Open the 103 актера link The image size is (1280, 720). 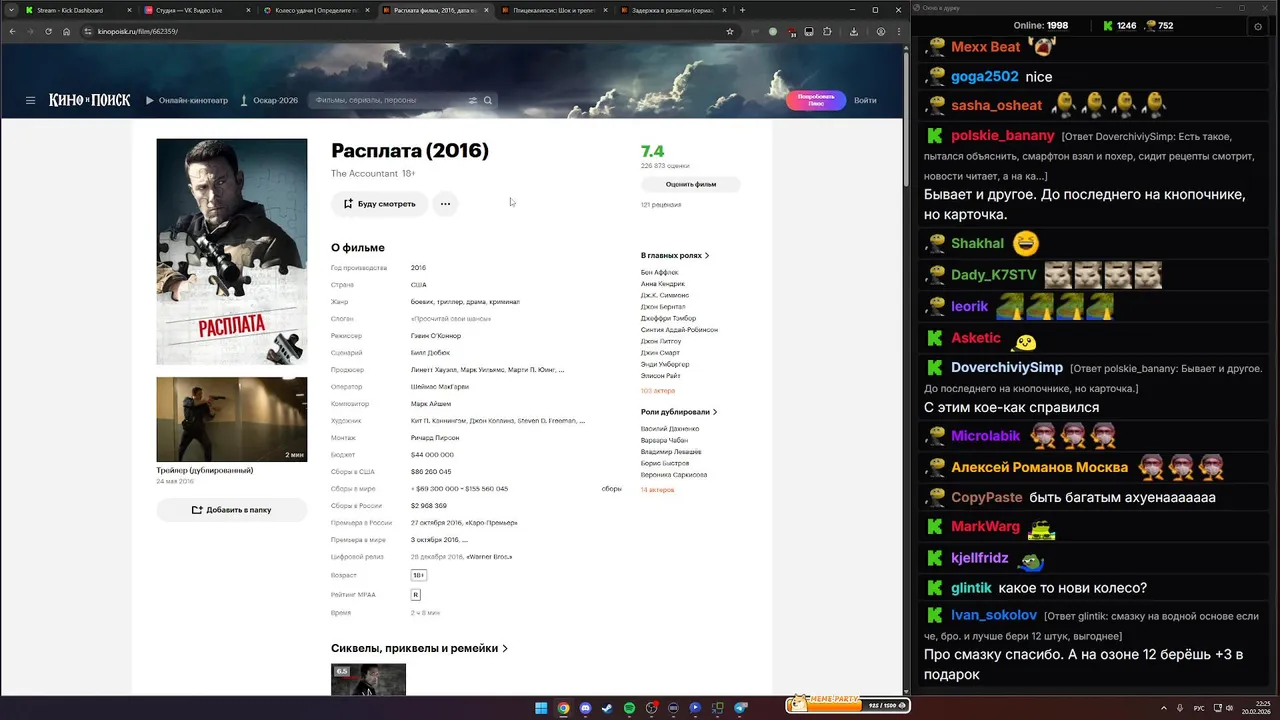(x=658, y=391)
